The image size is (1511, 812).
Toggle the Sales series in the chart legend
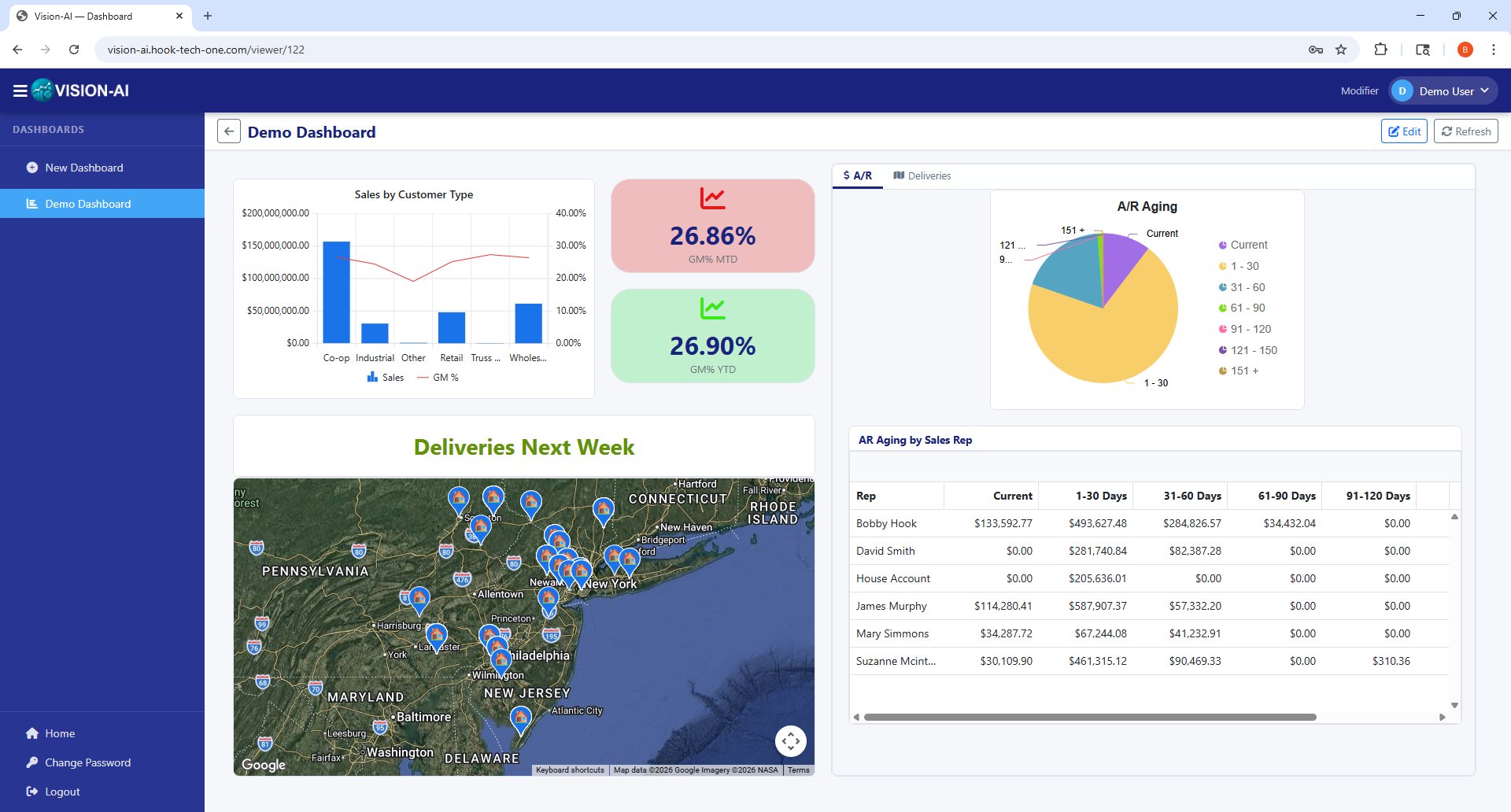tap(386, 378)
